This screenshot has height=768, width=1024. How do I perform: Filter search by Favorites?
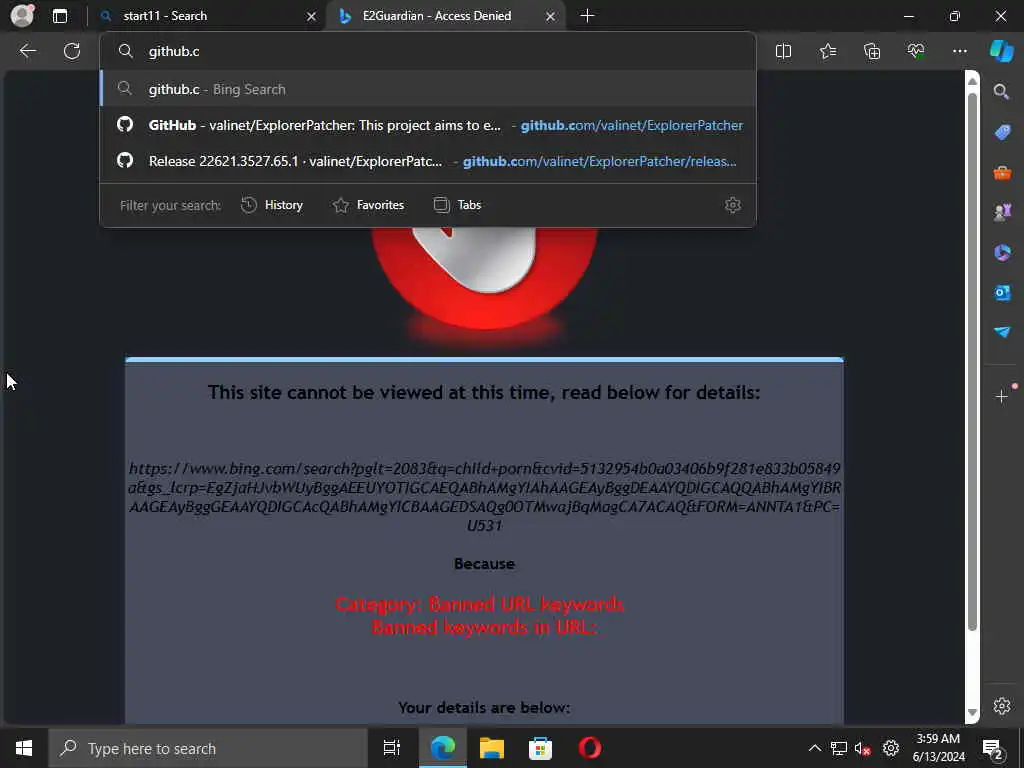[x=368, y=205]
